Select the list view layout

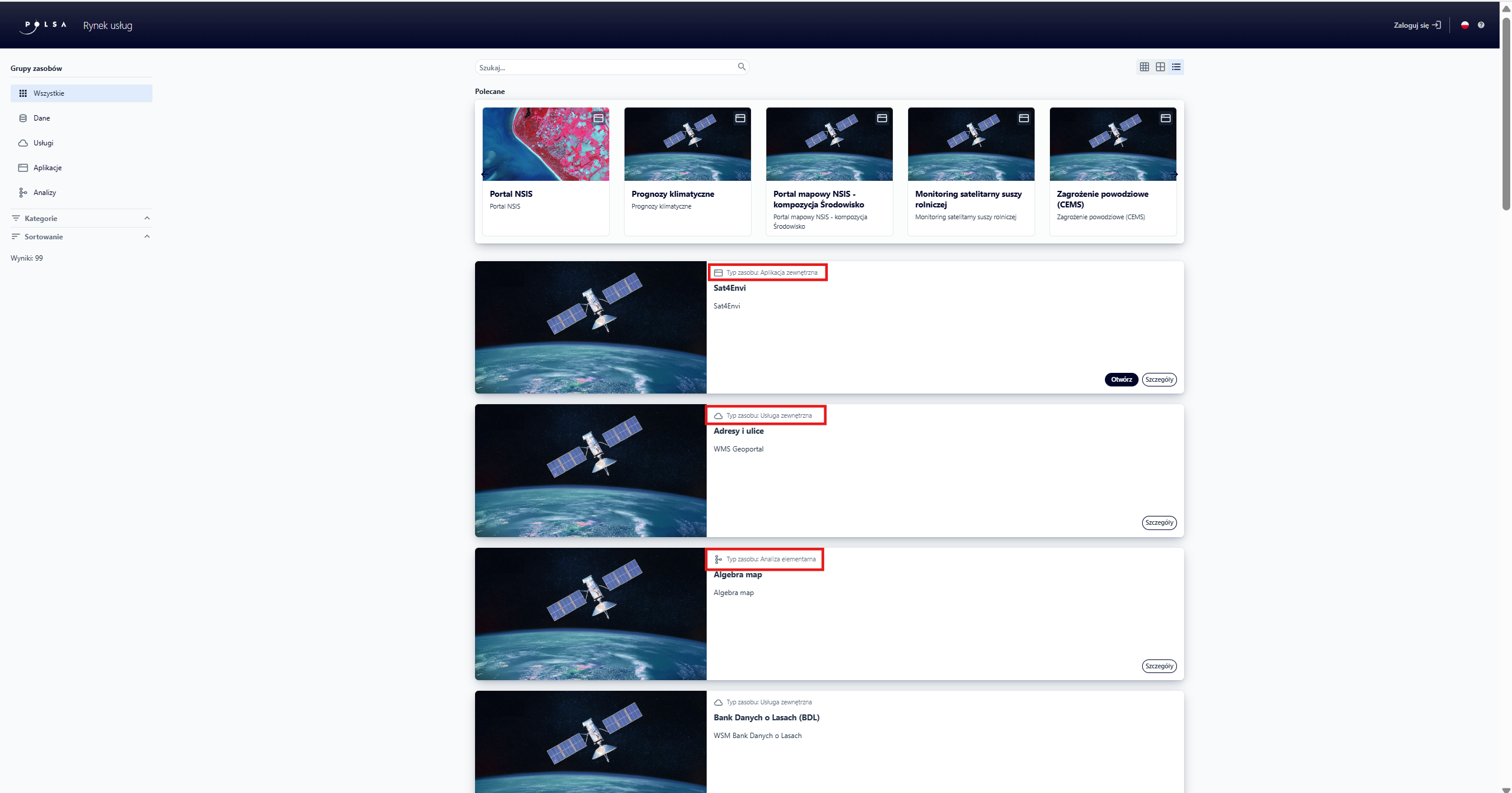pos(1176,67)
